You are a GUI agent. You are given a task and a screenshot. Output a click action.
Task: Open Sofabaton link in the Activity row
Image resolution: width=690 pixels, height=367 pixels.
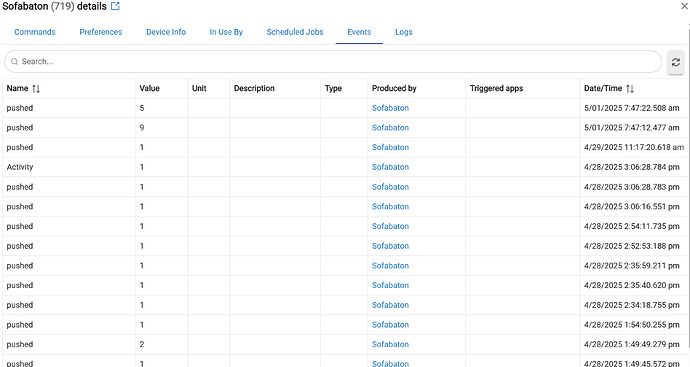390,167
